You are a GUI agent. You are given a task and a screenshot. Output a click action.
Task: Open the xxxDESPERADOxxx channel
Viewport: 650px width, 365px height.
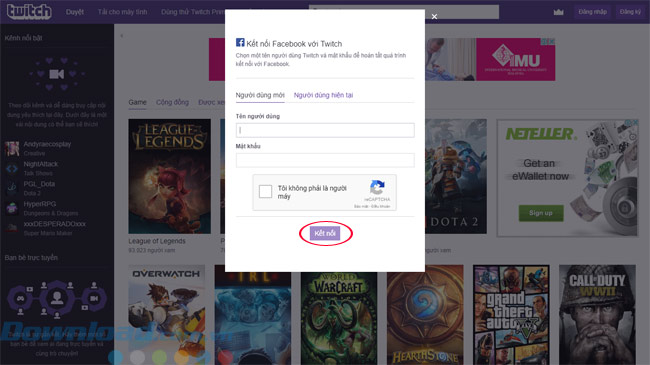click(x=54, y=224)
